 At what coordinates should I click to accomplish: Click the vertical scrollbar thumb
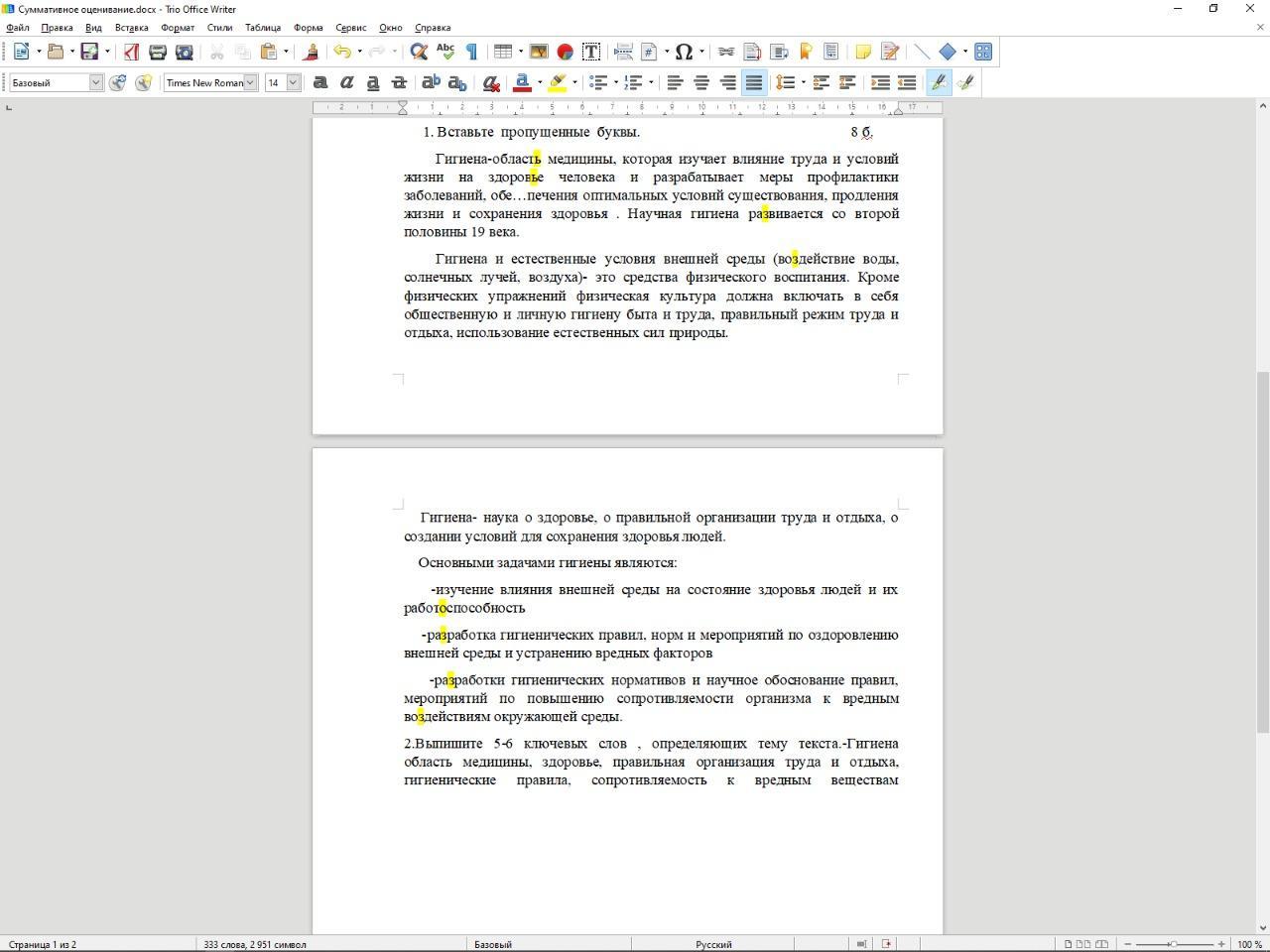pyautogui.click(x=1263, y=551)
